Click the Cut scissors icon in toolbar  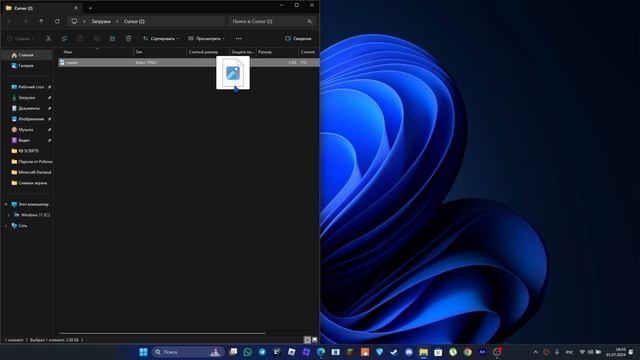tap(49, 38)
